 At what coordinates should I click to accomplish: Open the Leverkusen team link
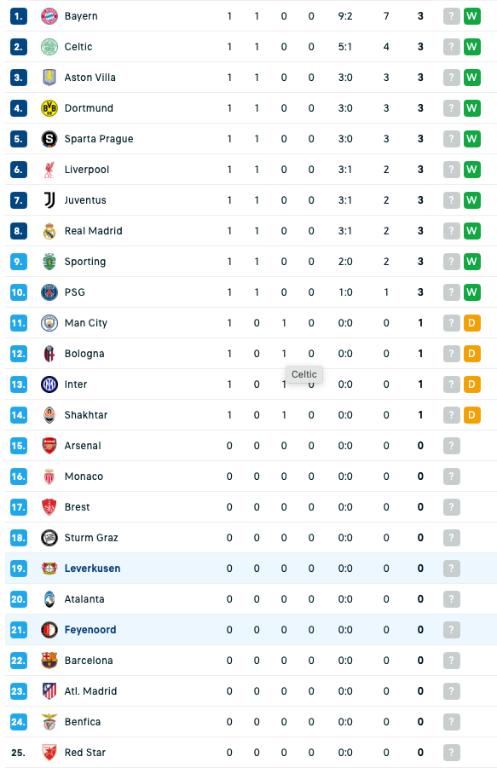tap(92, 569)
